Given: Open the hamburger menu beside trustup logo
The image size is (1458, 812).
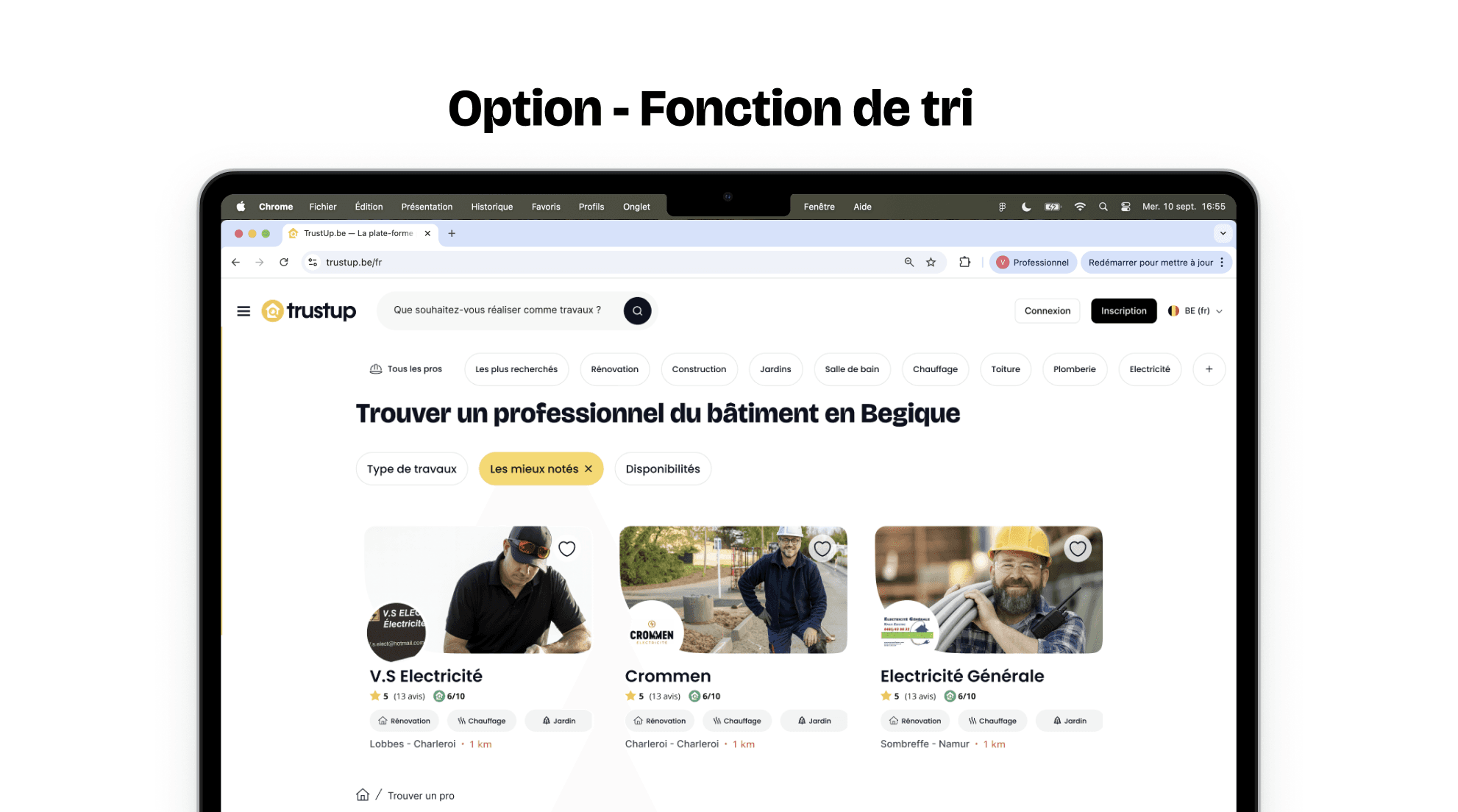Looking at the screenshot, I should tap(243, 311).
